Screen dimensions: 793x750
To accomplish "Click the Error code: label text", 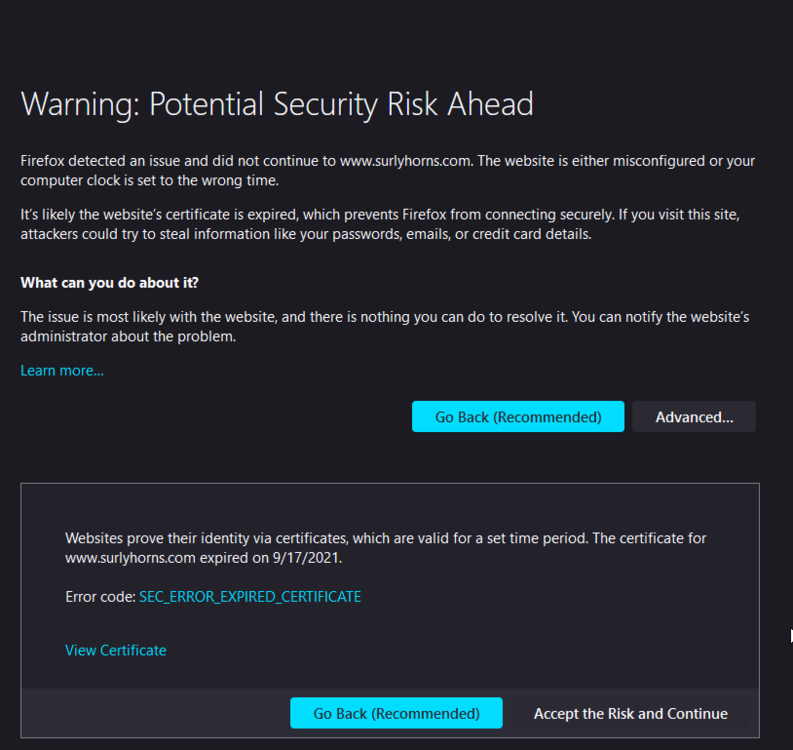I will [100, 597].
